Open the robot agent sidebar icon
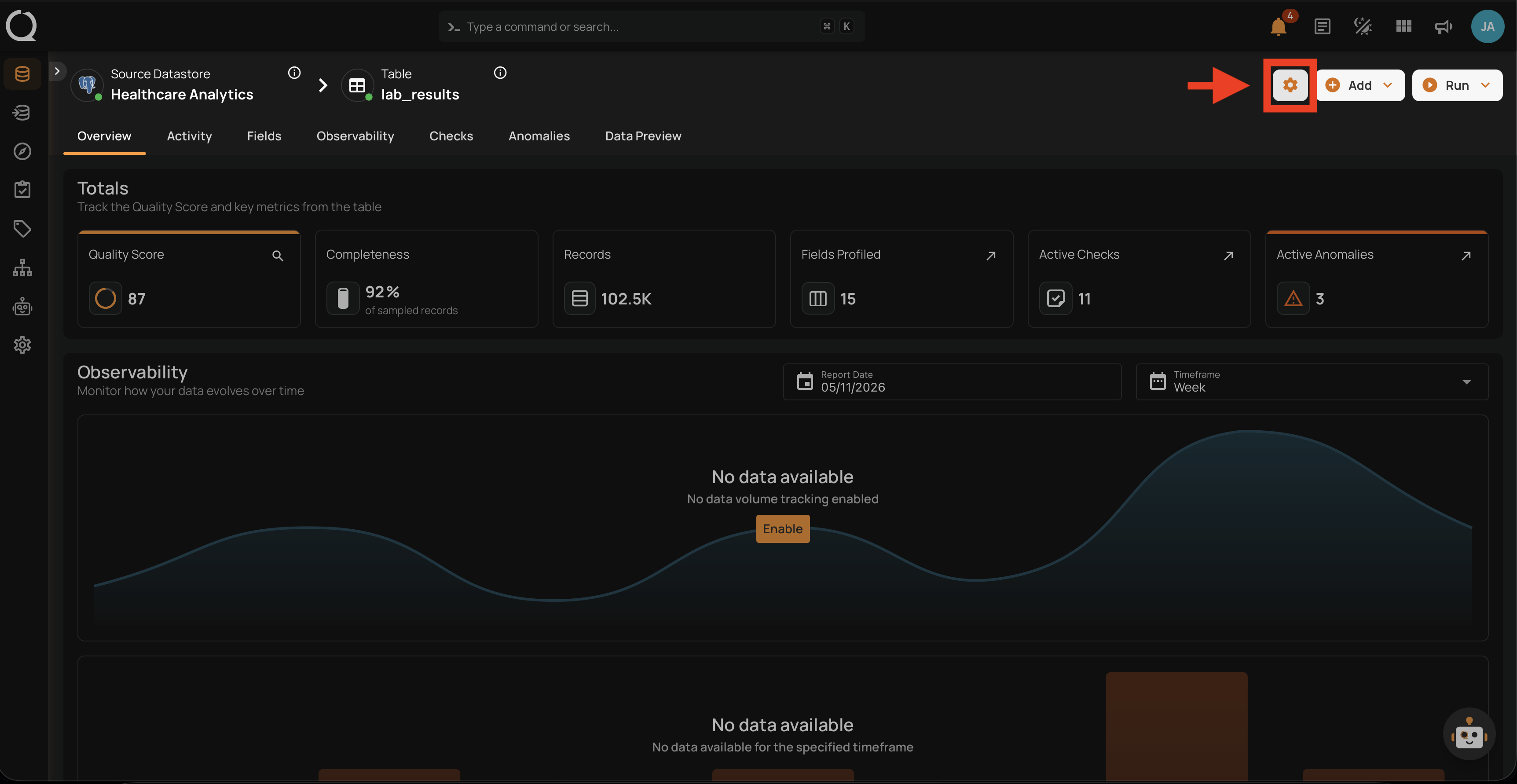Screen dimensions: 1517x784 coord(22,306)
